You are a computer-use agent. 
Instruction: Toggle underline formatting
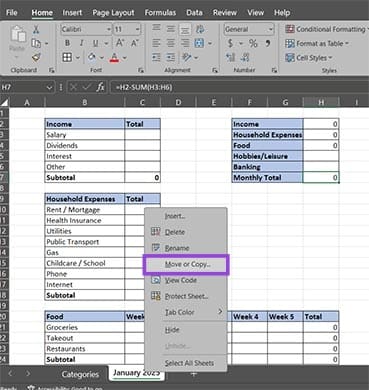coord(95,43)
